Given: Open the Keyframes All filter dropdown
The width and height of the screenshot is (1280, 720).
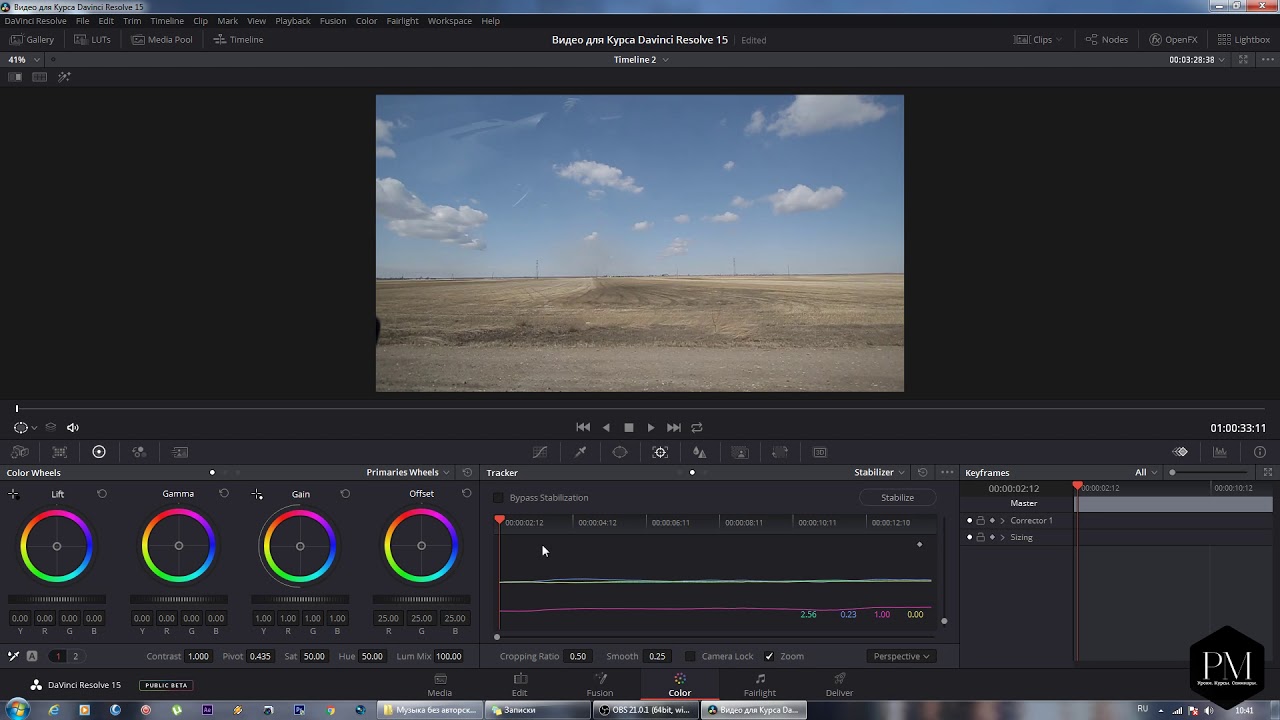Looking at the screenshot, I should (x=1146, y=472).
